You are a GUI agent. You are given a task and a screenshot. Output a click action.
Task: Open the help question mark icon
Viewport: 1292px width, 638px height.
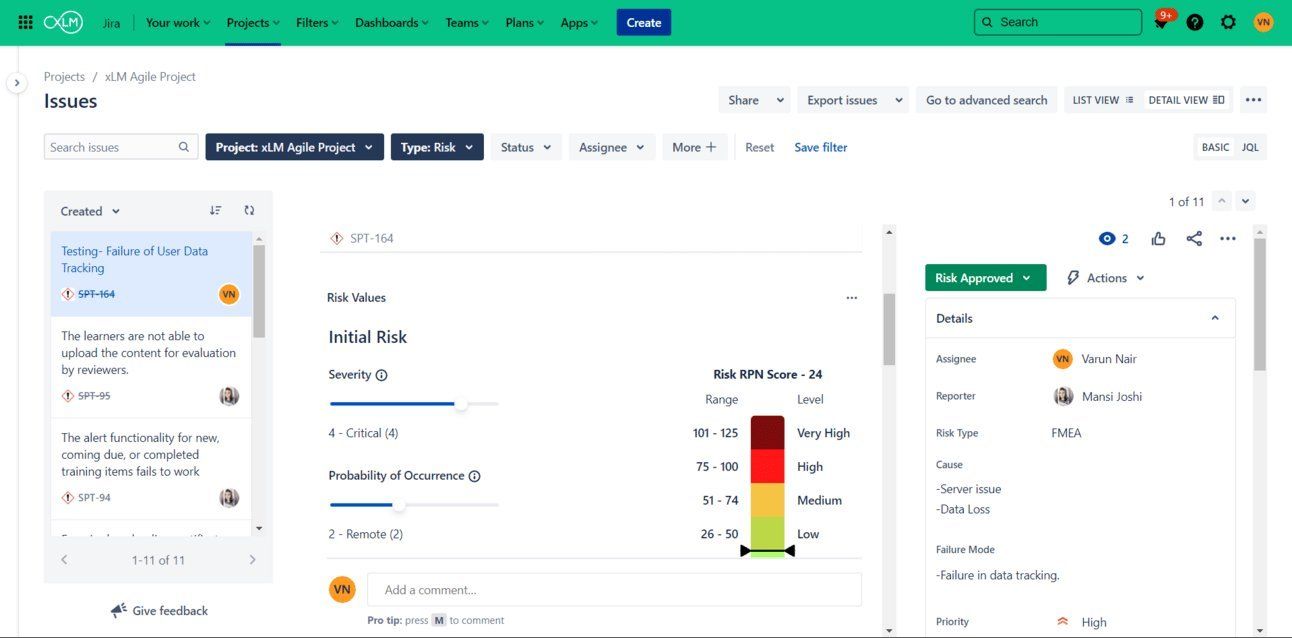(x=1195, y=22)
